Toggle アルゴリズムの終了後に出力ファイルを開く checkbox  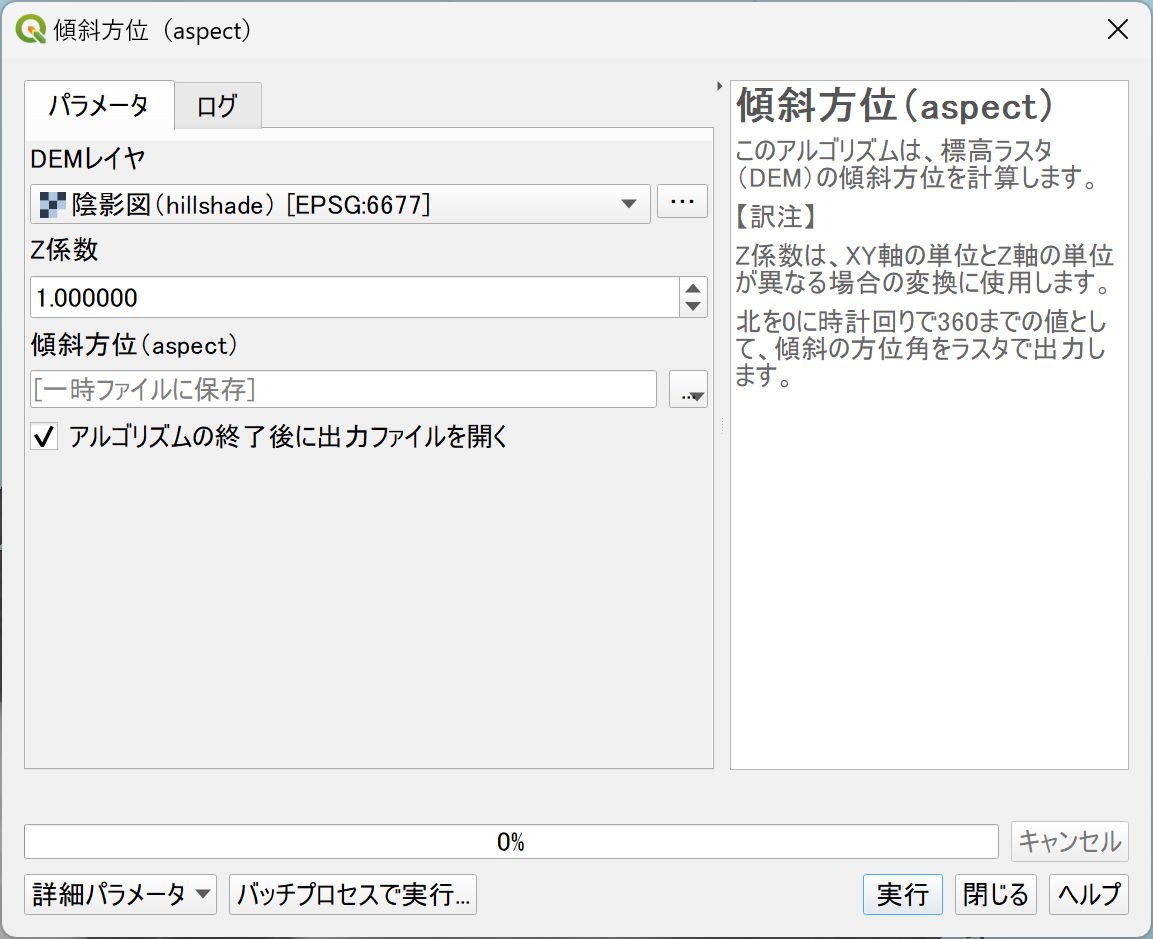(x=44, y=437)
